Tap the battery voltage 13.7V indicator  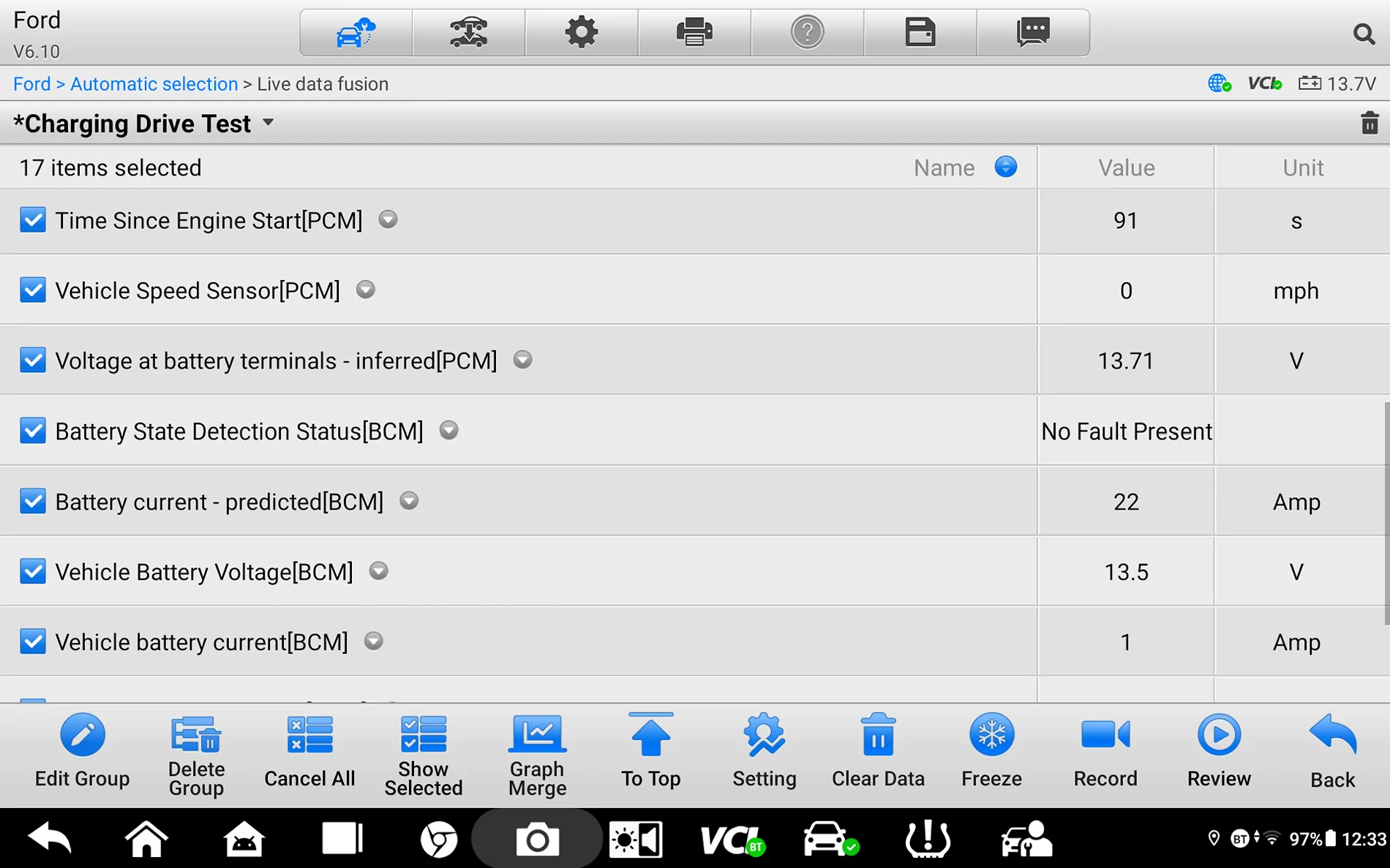pos(1337,83)
